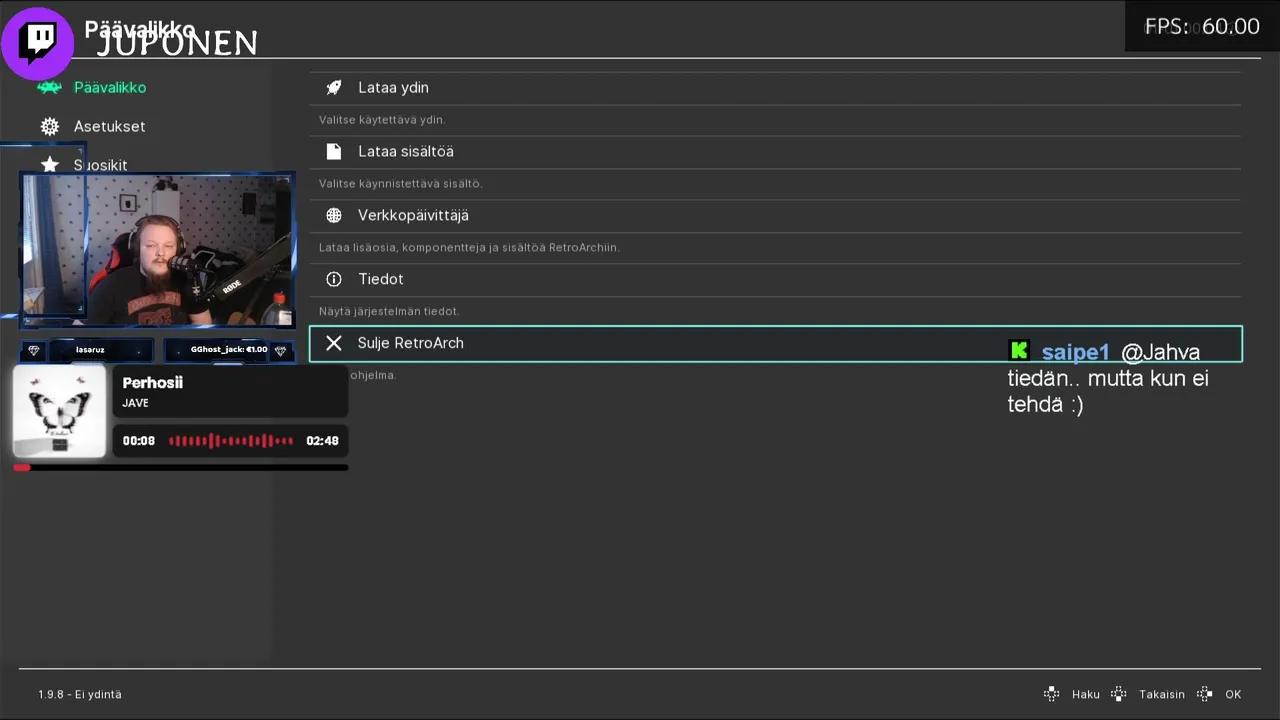Click the OK d-pad icon
Screen dimensions: 1280x720
(1205, 694)
